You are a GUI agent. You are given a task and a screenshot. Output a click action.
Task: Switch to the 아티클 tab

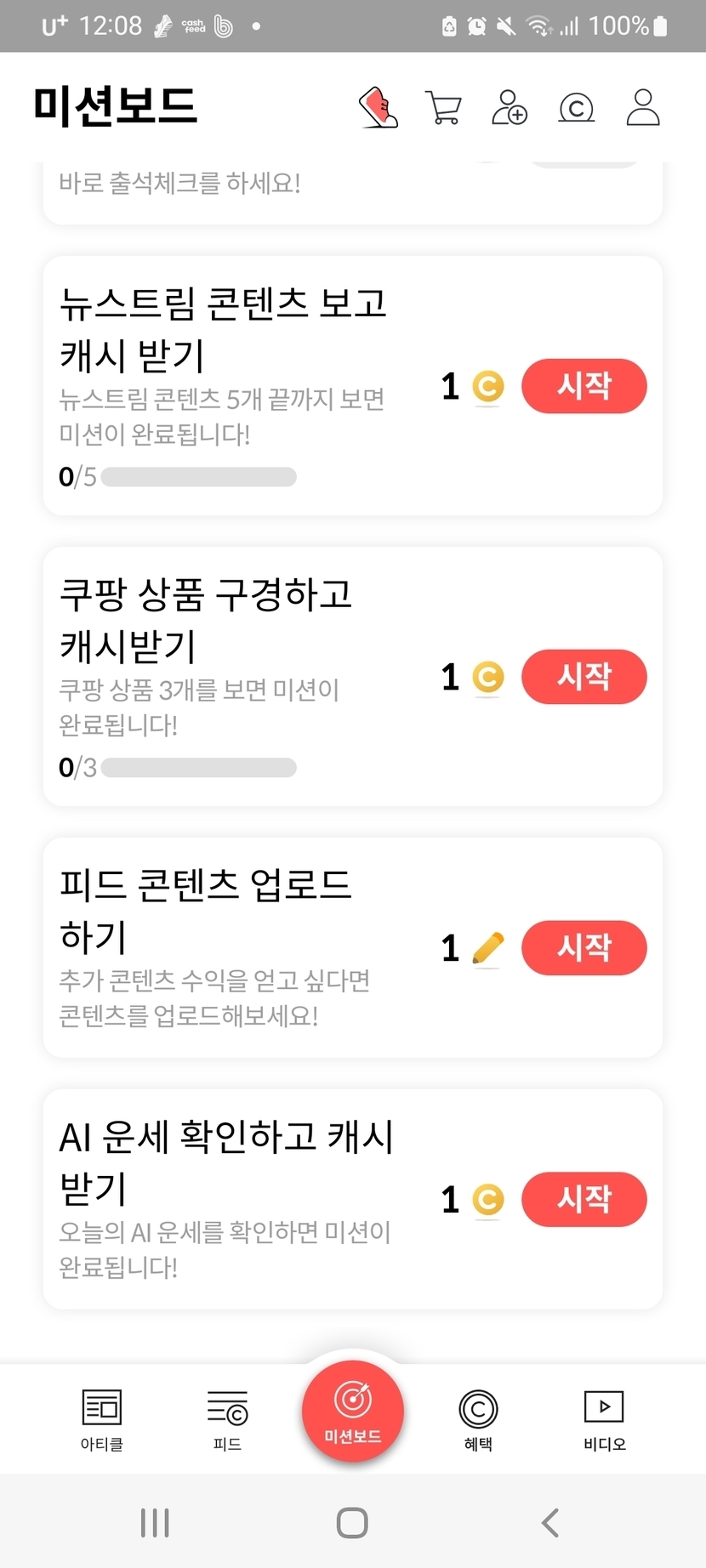(x=102, y=1419)
